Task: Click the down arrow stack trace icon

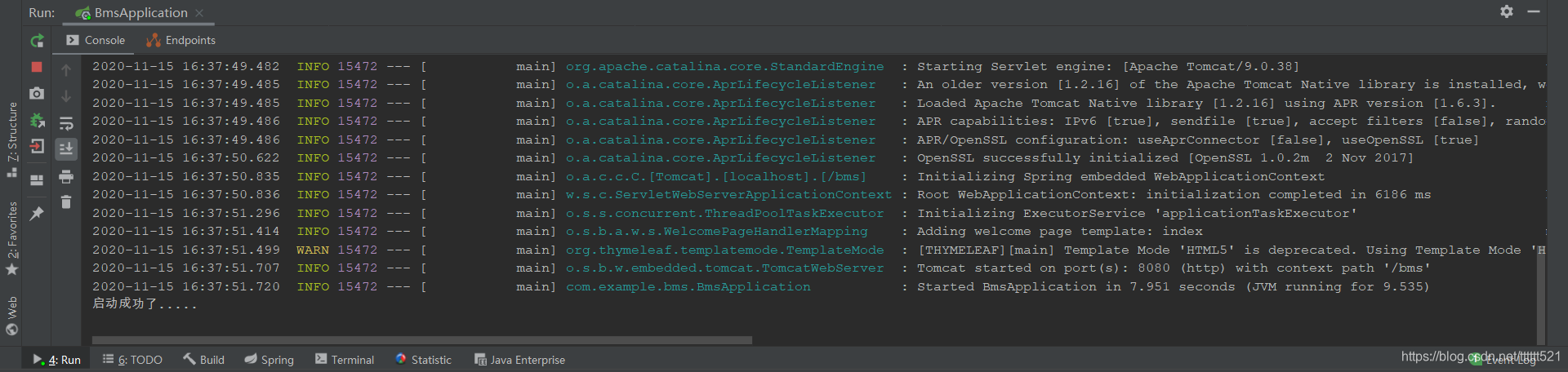Action: (x=66, y=96)
